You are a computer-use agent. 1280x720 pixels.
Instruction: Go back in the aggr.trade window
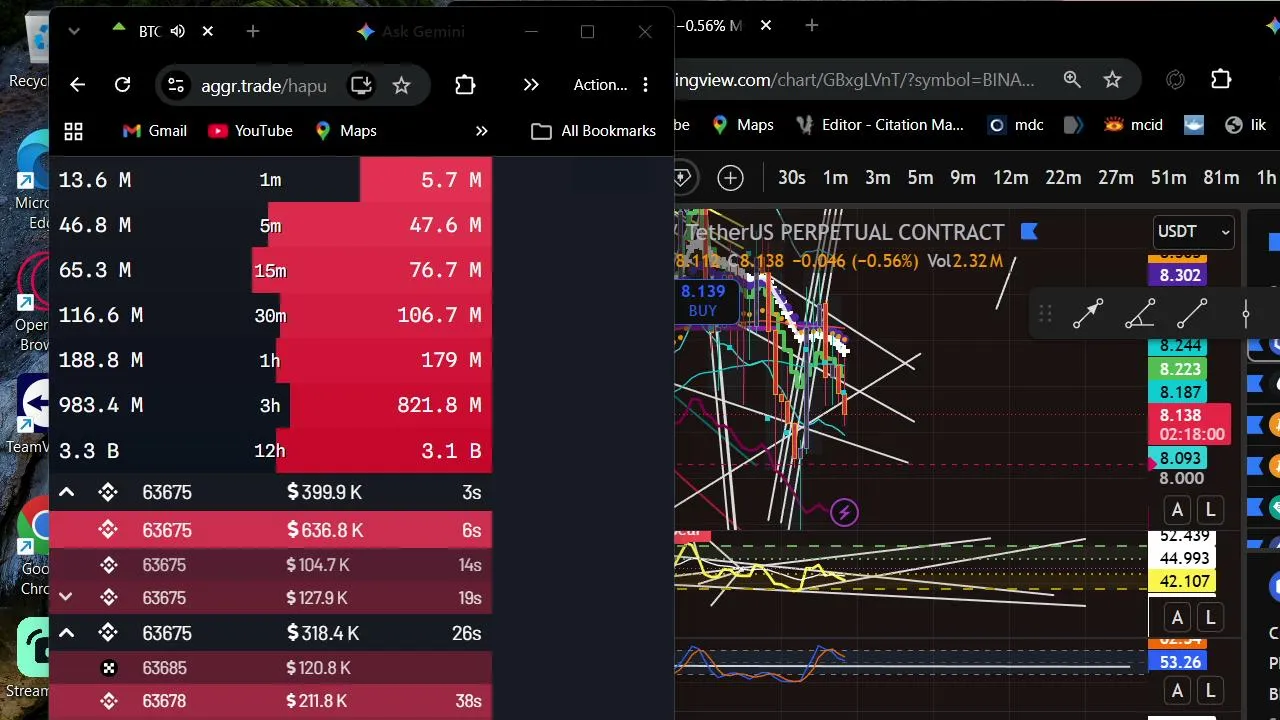click(78, 85)
